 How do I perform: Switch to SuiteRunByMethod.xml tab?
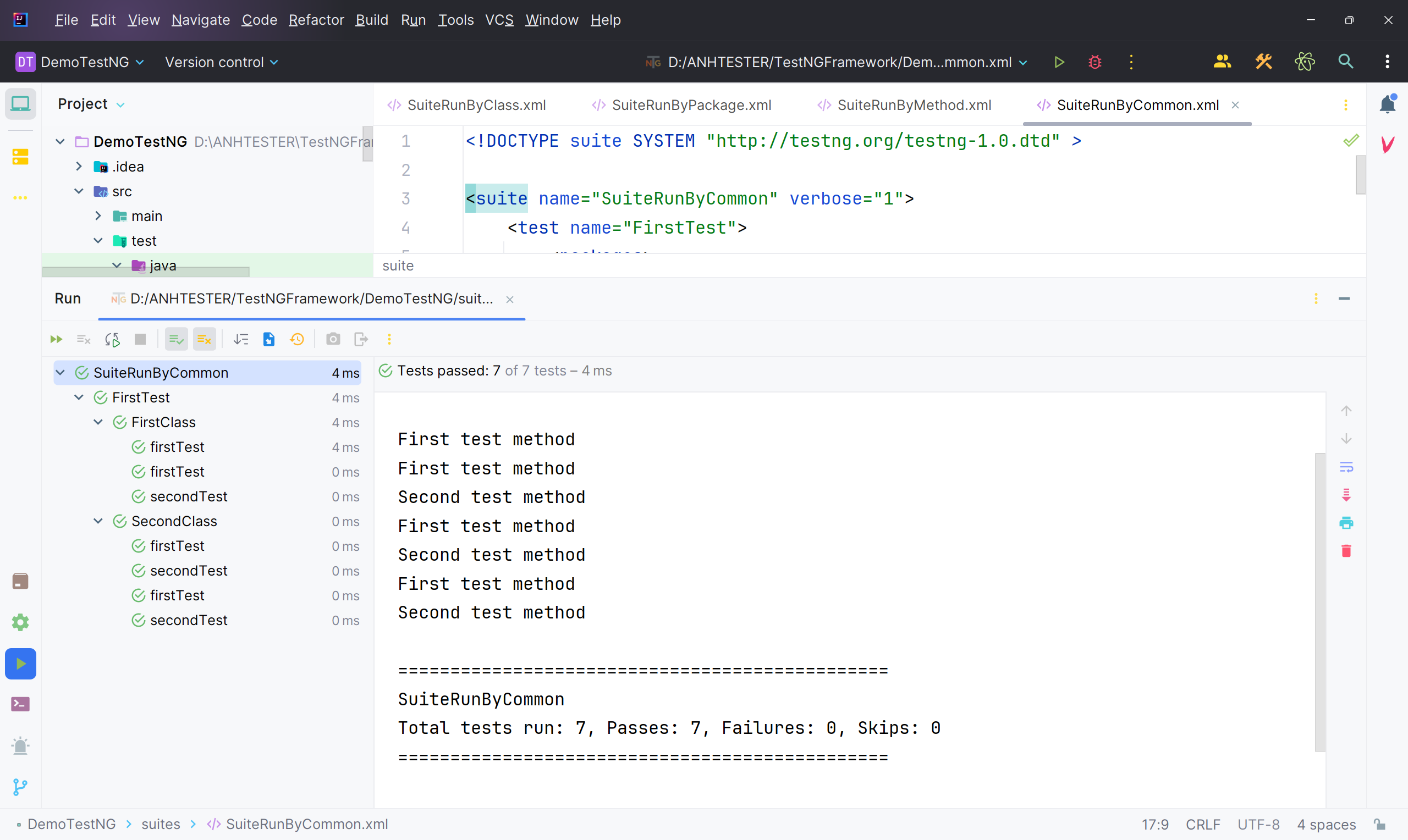913,104
